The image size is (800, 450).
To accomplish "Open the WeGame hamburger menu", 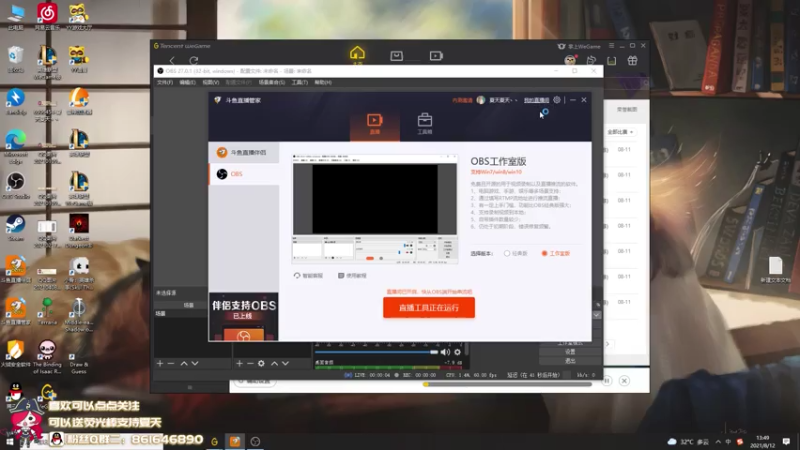I will click(611, 46).
